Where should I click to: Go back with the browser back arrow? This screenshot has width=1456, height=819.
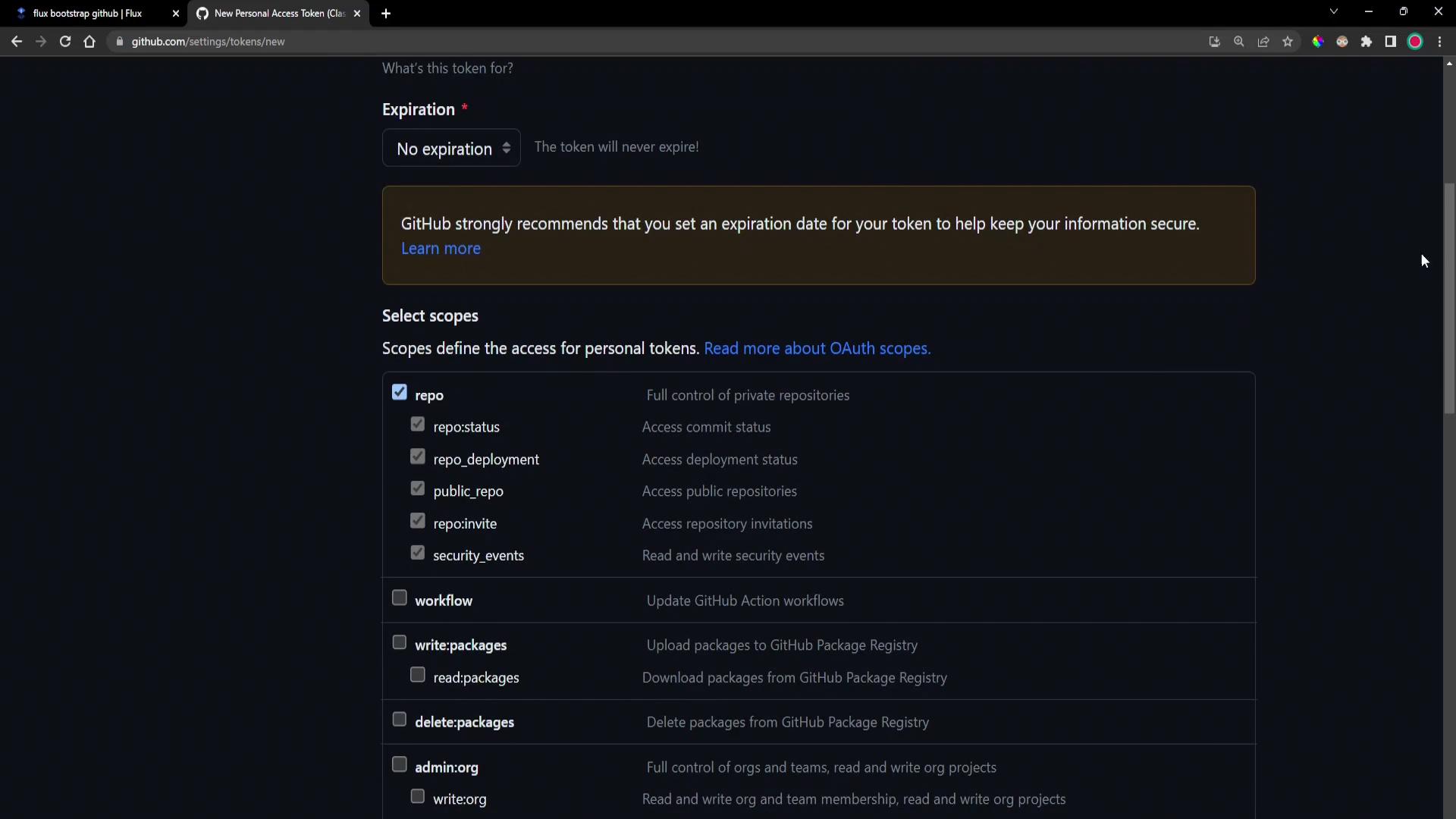click(x=17, y=42)
